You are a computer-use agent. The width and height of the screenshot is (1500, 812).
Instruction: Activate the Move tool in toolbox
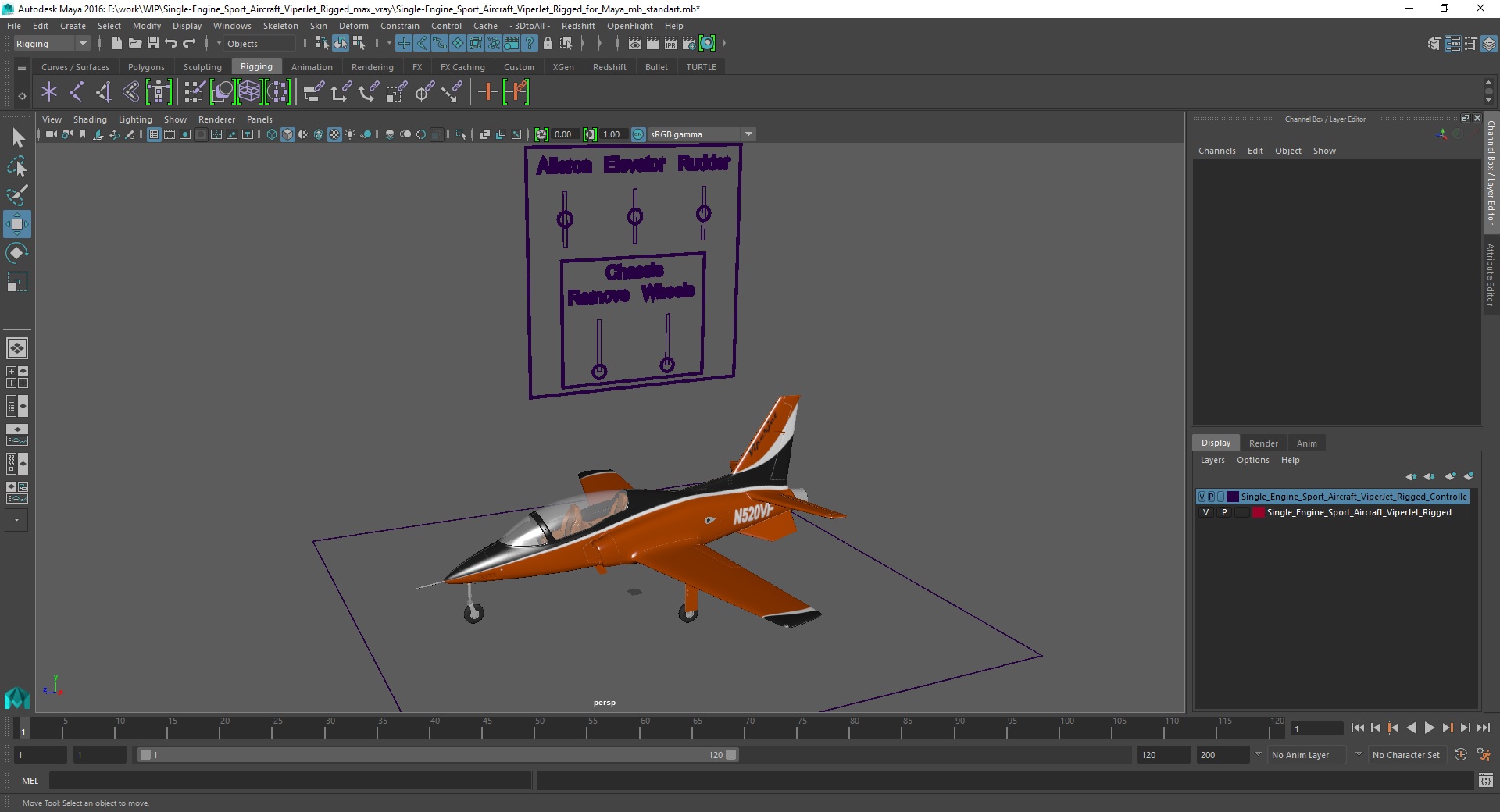click(x=17, y=224)
